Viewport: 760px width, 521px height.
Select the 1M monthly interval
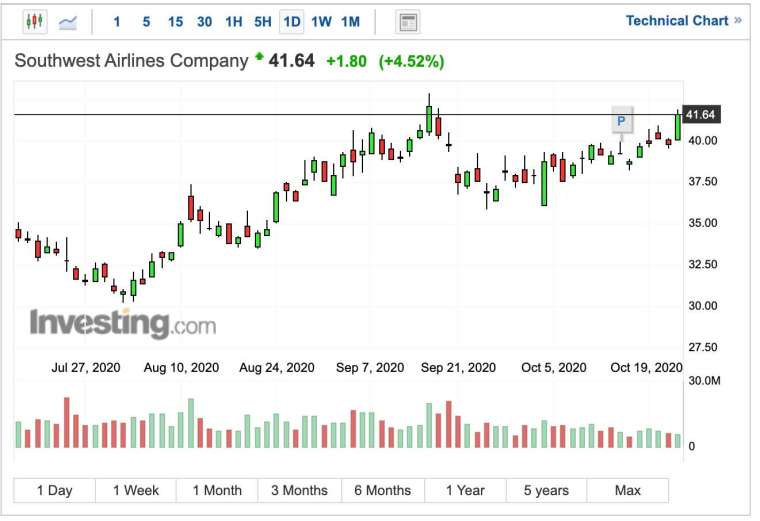(350, 22)
